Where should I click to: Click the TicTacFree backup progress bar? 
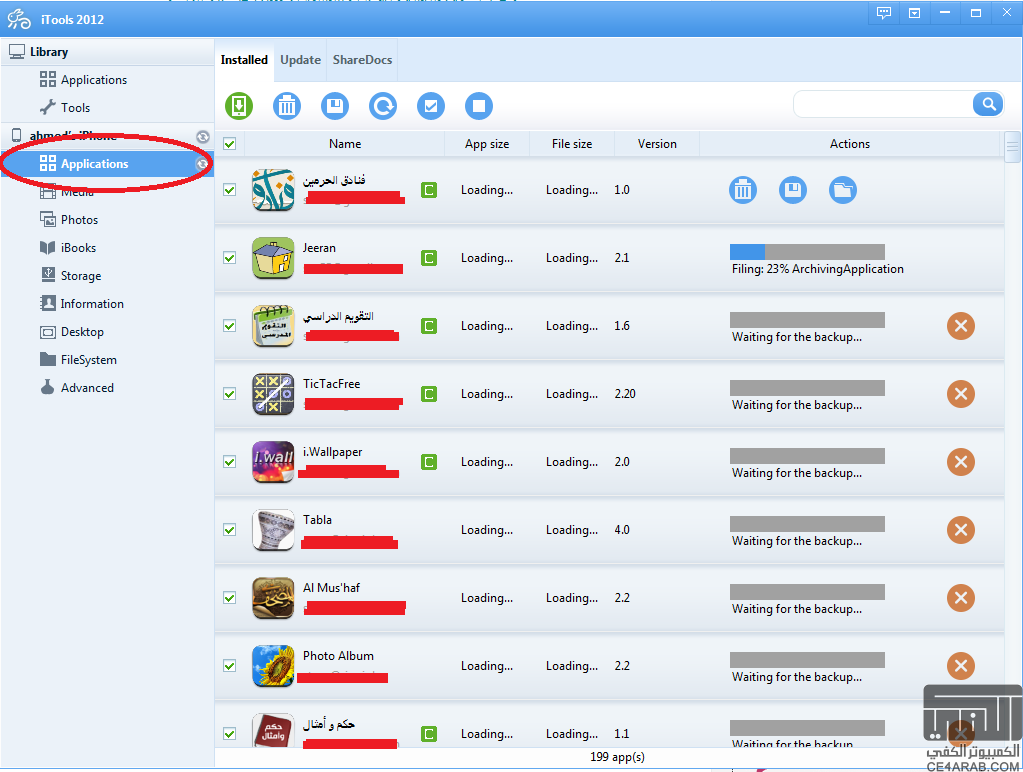coord(807,388)
